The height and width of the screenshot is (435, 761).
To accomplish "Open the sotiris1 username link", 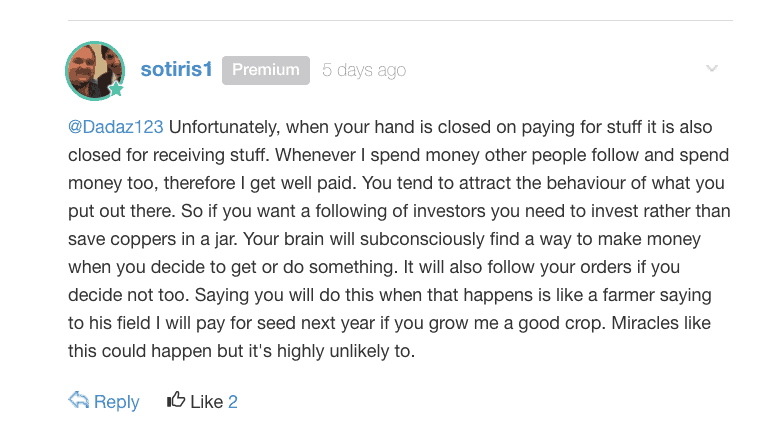I will (176, 69).
